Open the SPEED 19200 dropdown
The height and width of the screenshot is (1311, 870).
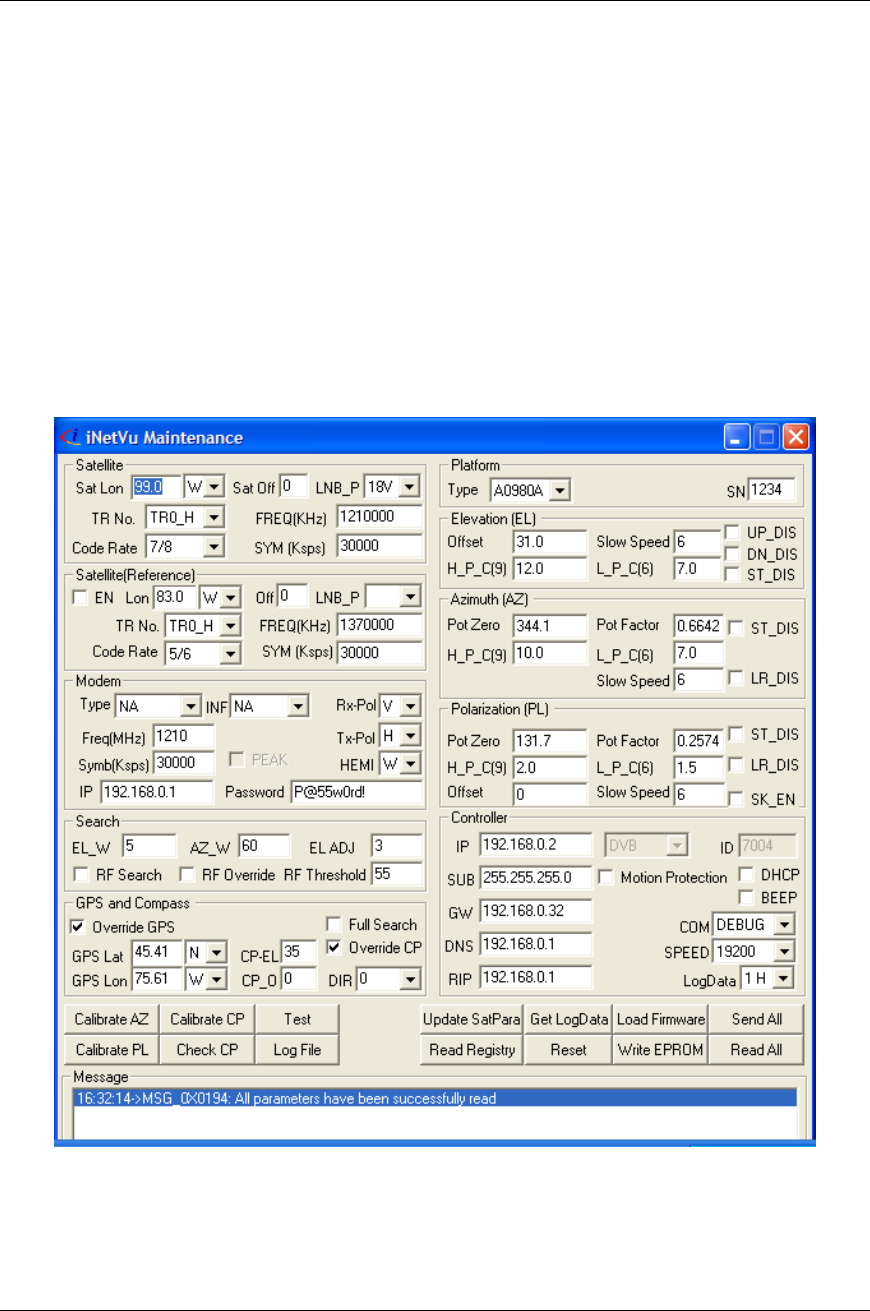[x=785, y=951]
